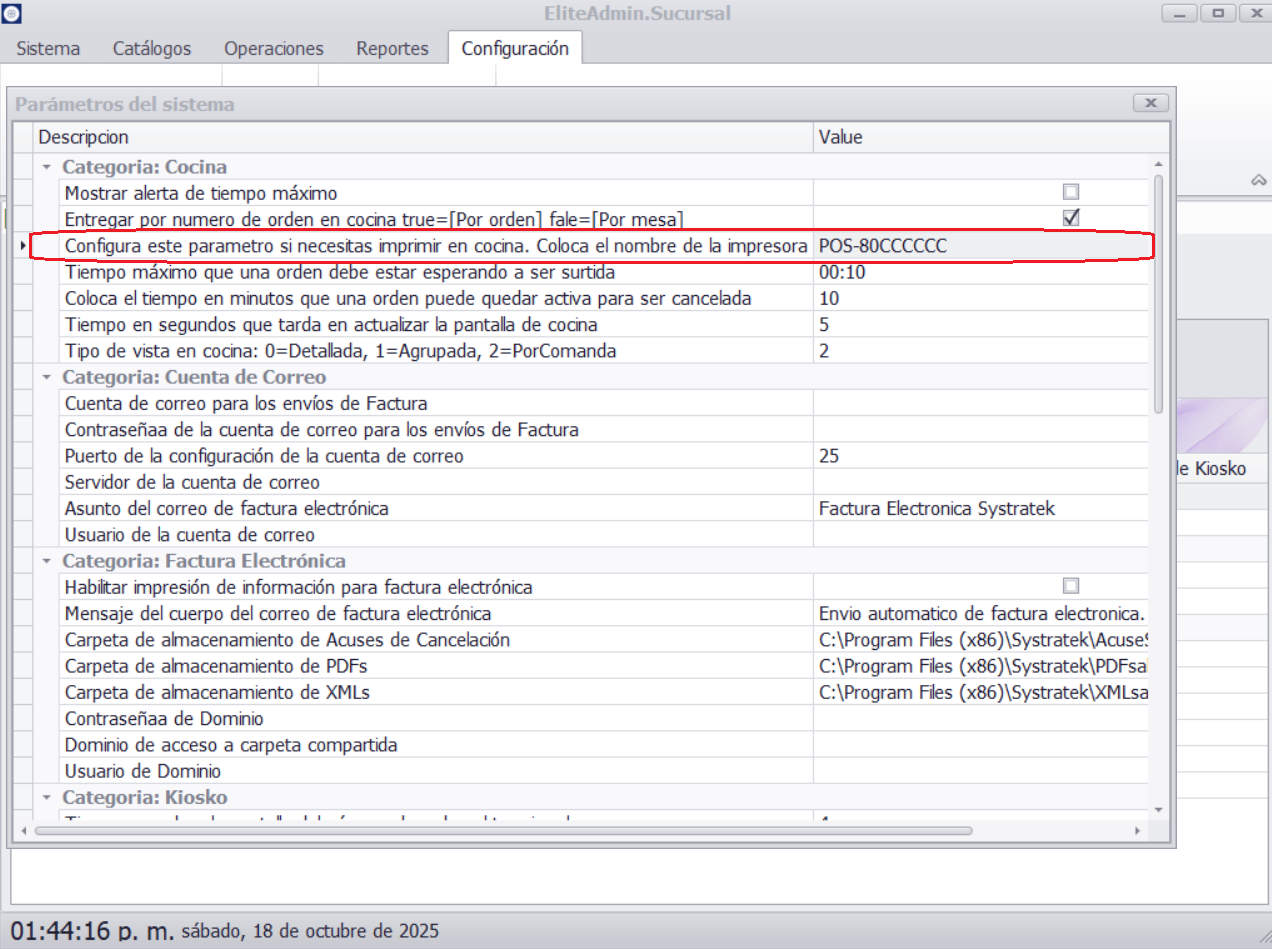
Task: Toggle Habilitar impresión de información para factura
Action: coord(1071,586)
